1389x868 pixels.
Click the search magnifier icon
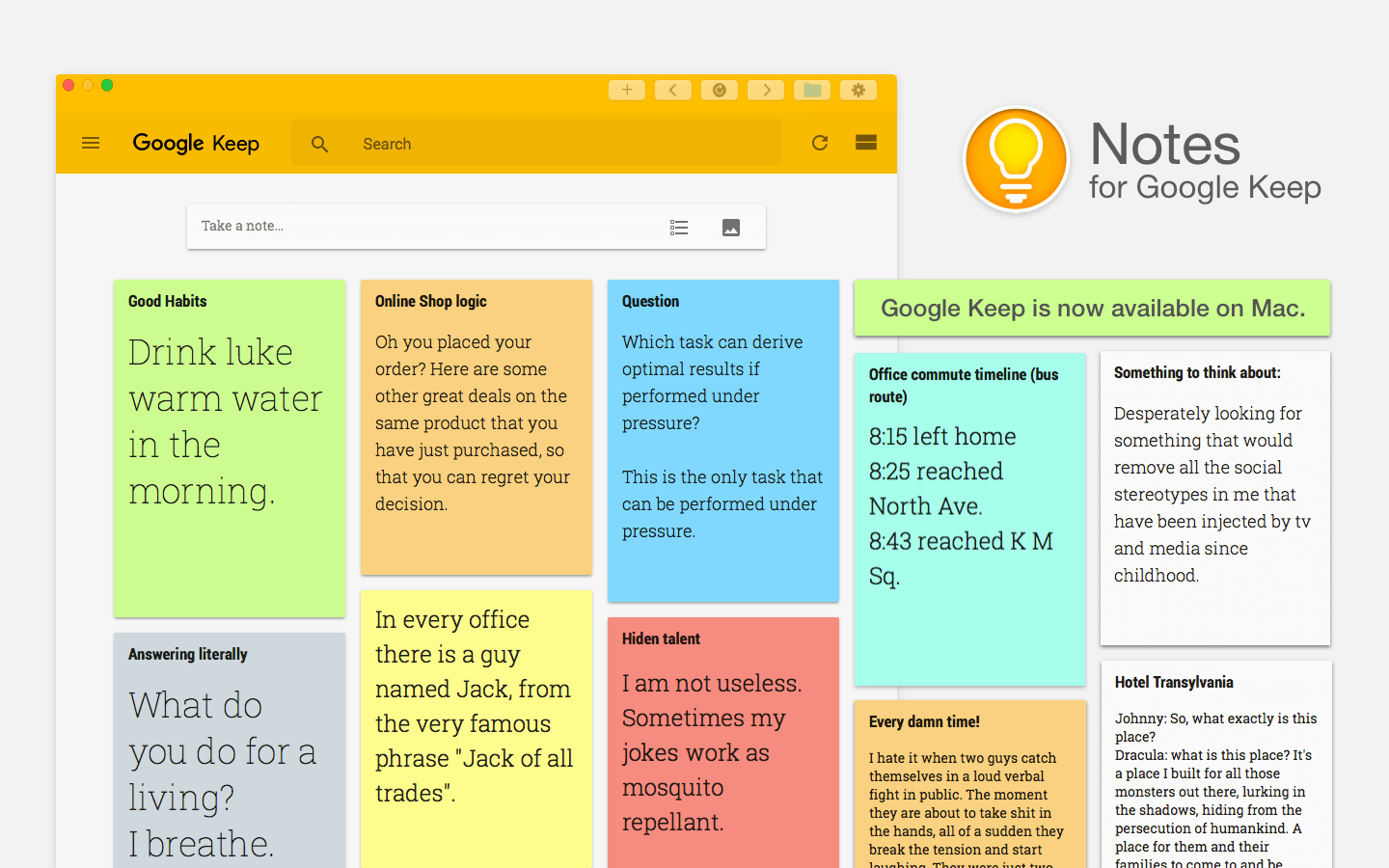(319, 143)
